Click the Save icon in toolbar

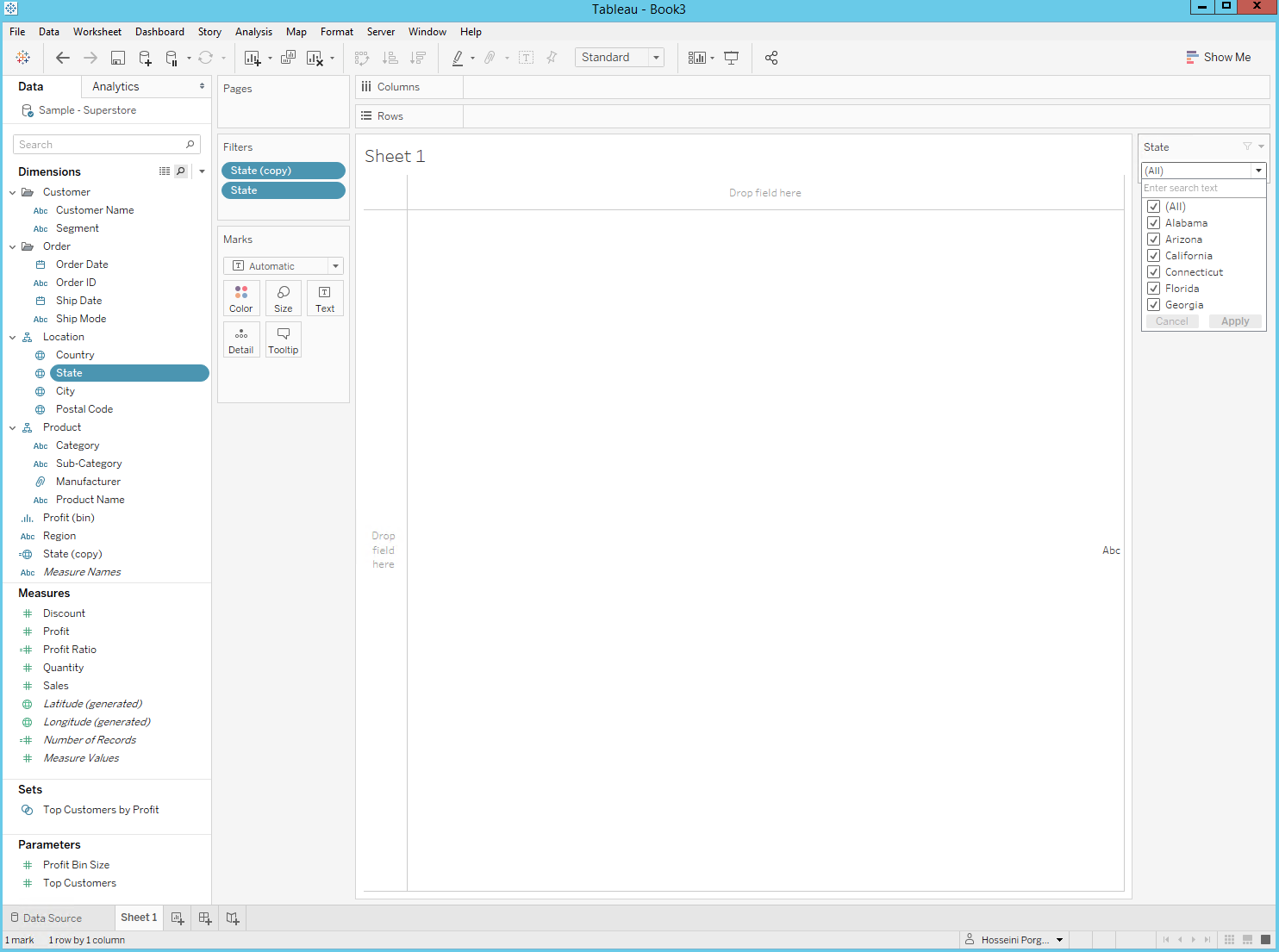pos(118,58)
